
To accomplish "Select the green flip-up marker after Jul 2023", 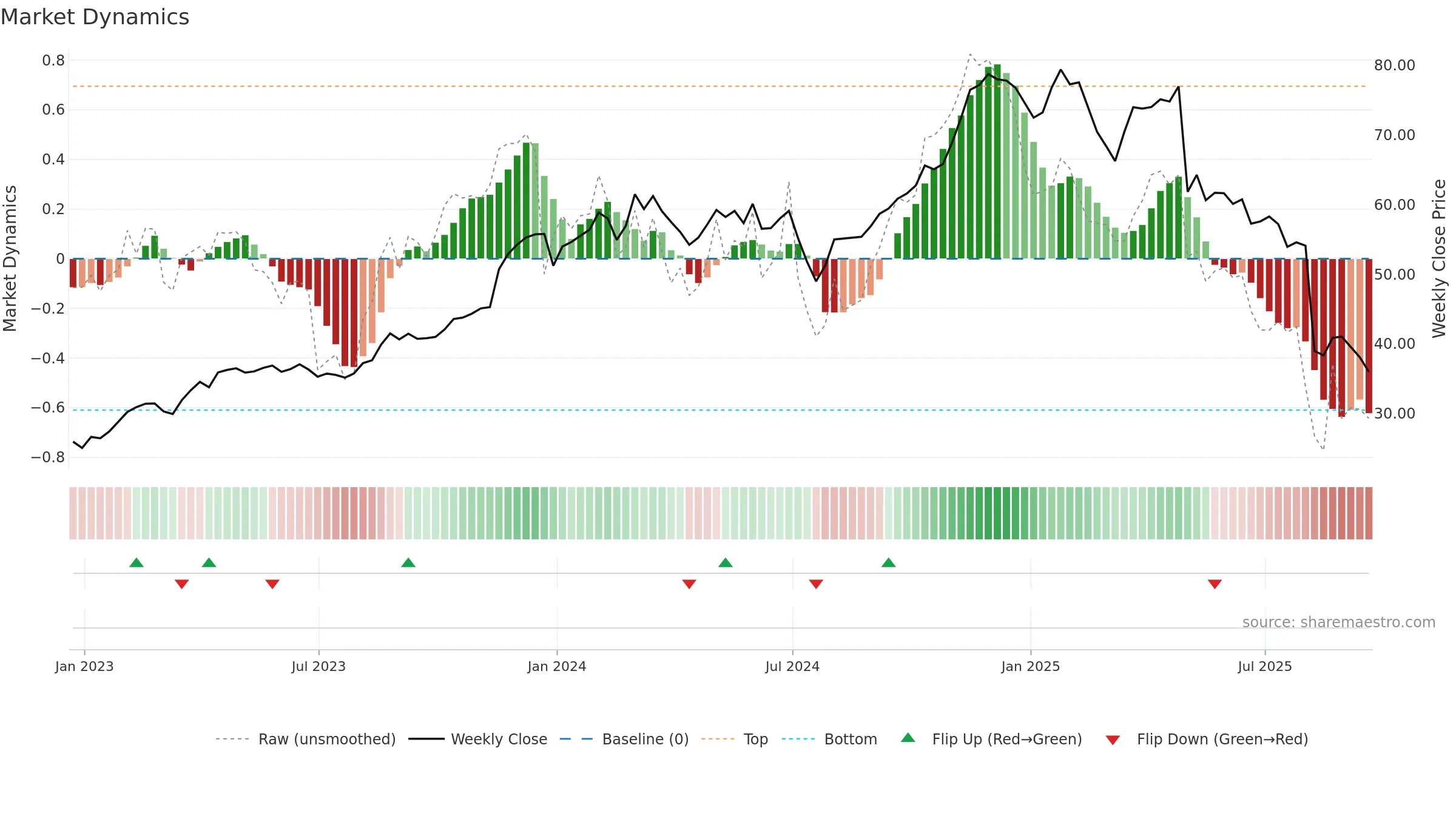I will [x=408, y=562].
